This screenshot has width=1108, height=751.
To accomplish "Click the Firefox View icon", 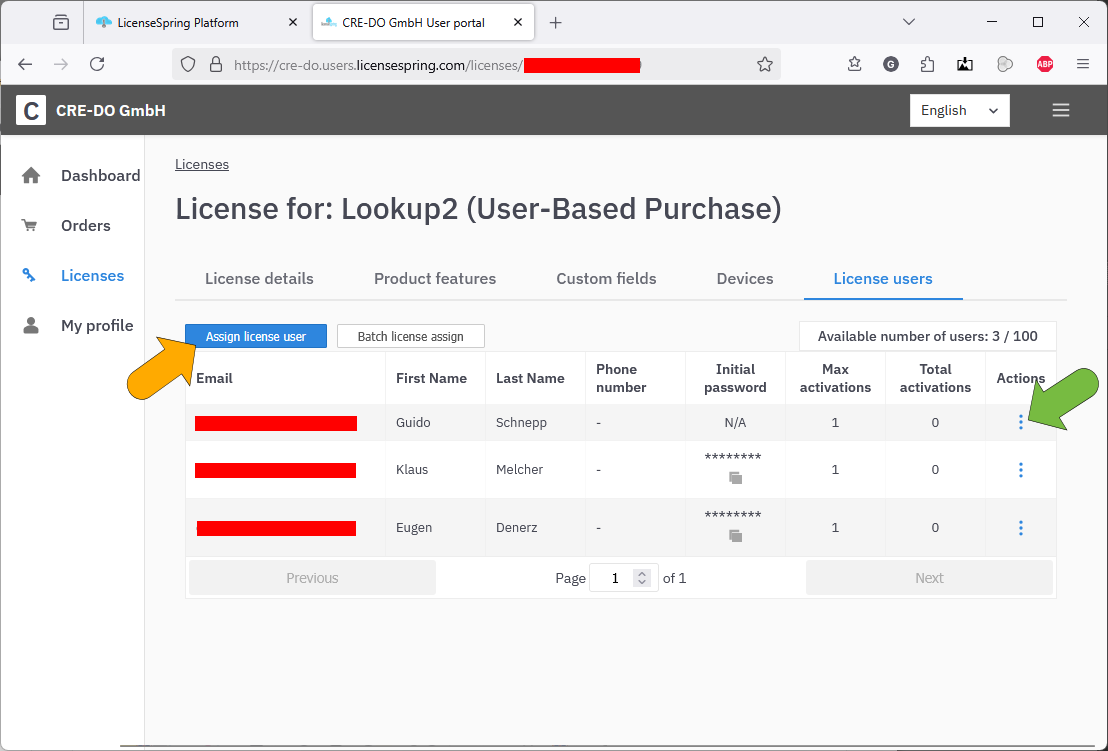I will click(x=61, y=23).
